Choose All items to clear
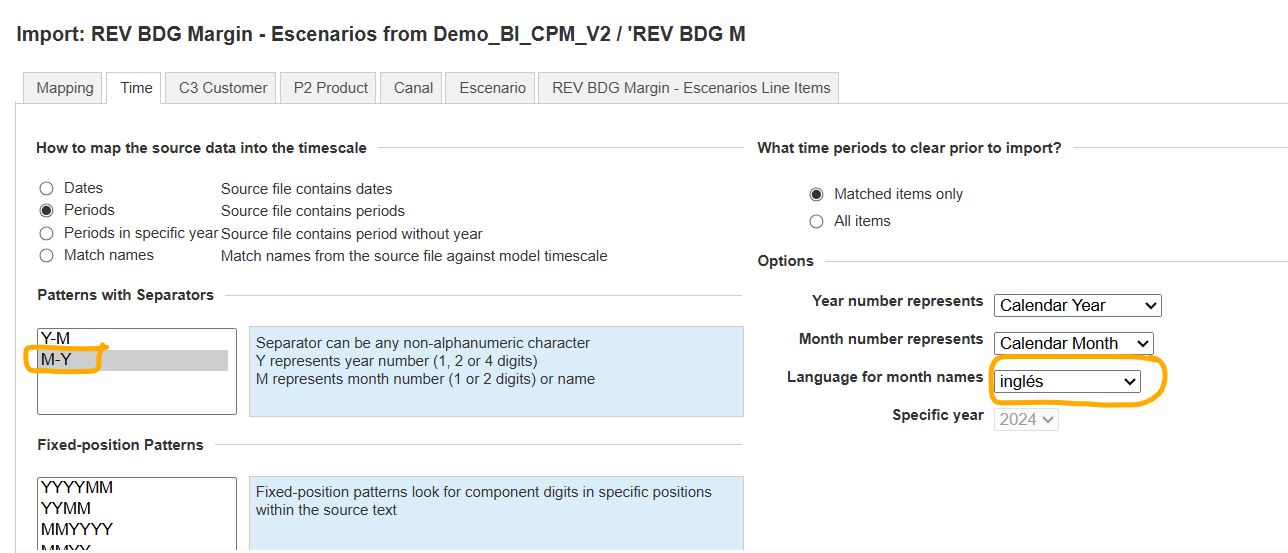The width and height of the screenshot is (1288, 553). [816, 221]
